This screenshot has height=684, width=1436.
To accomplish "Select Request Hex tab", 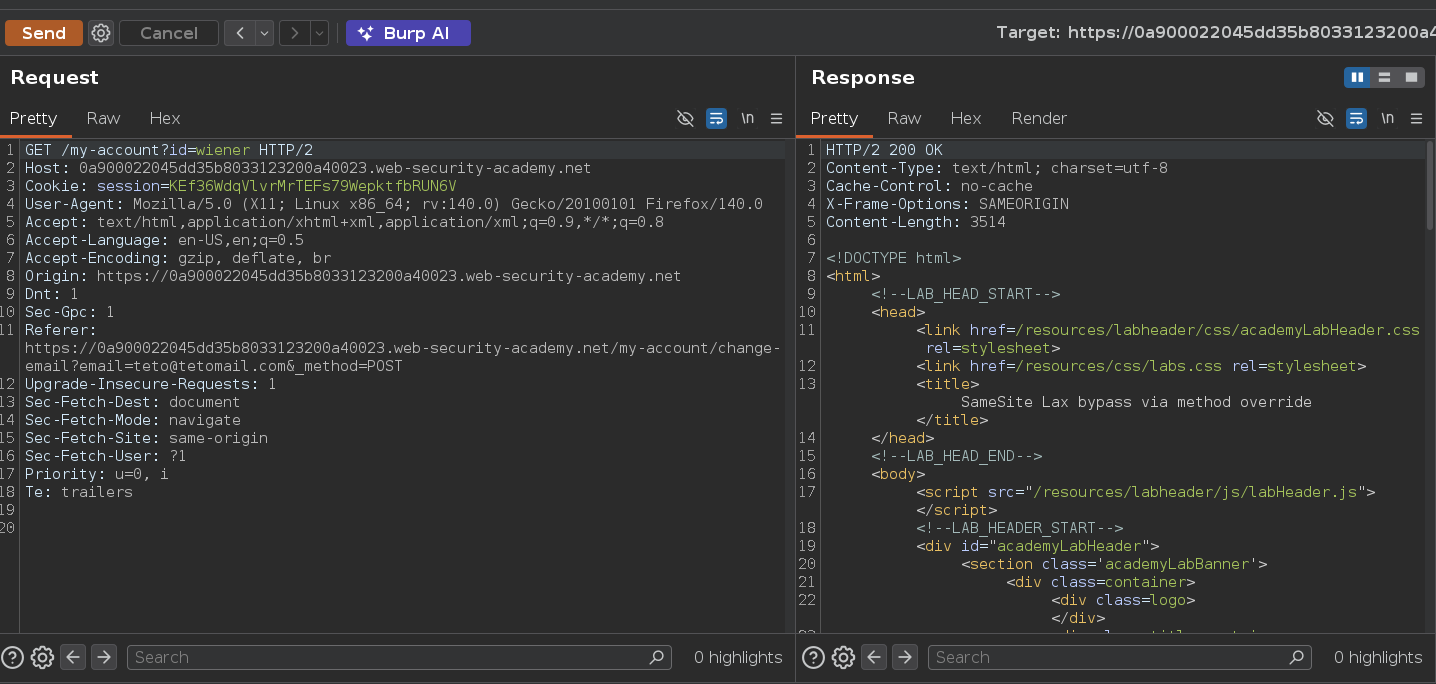I will click(x=165, y=118).
